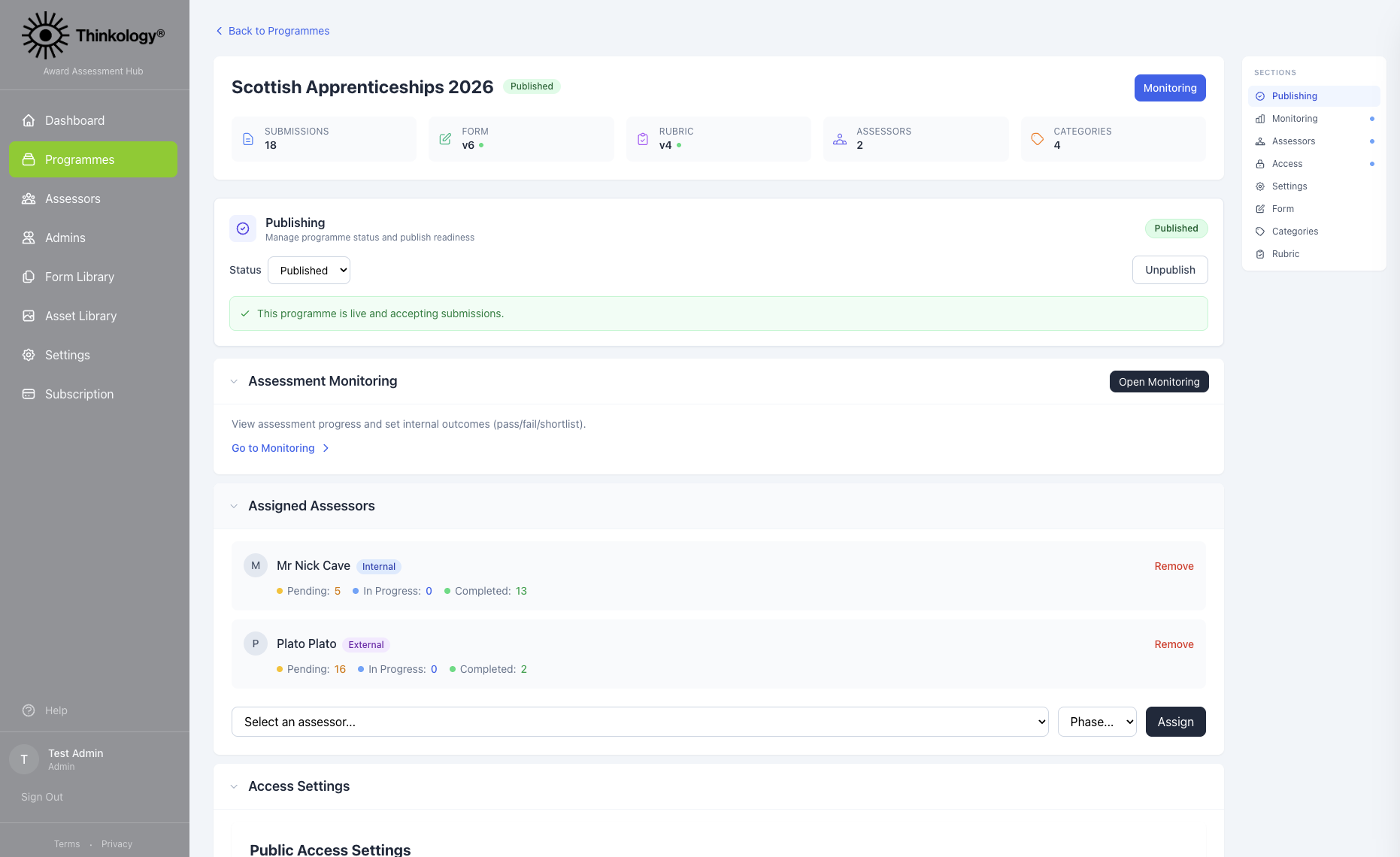Click the Programmes icon in sidebar
This screenshot has height=857, width=1400.
(x=29, y=159)
